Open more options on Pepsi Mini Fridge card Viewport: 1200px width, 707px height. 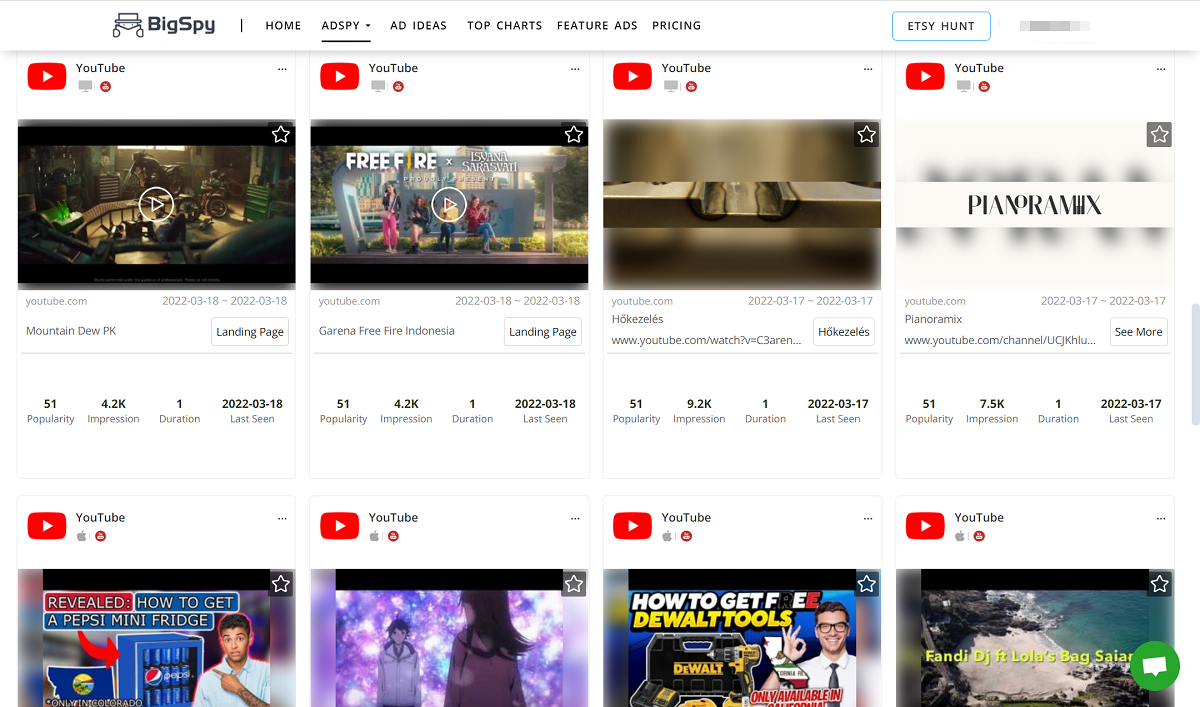(282, 518)
